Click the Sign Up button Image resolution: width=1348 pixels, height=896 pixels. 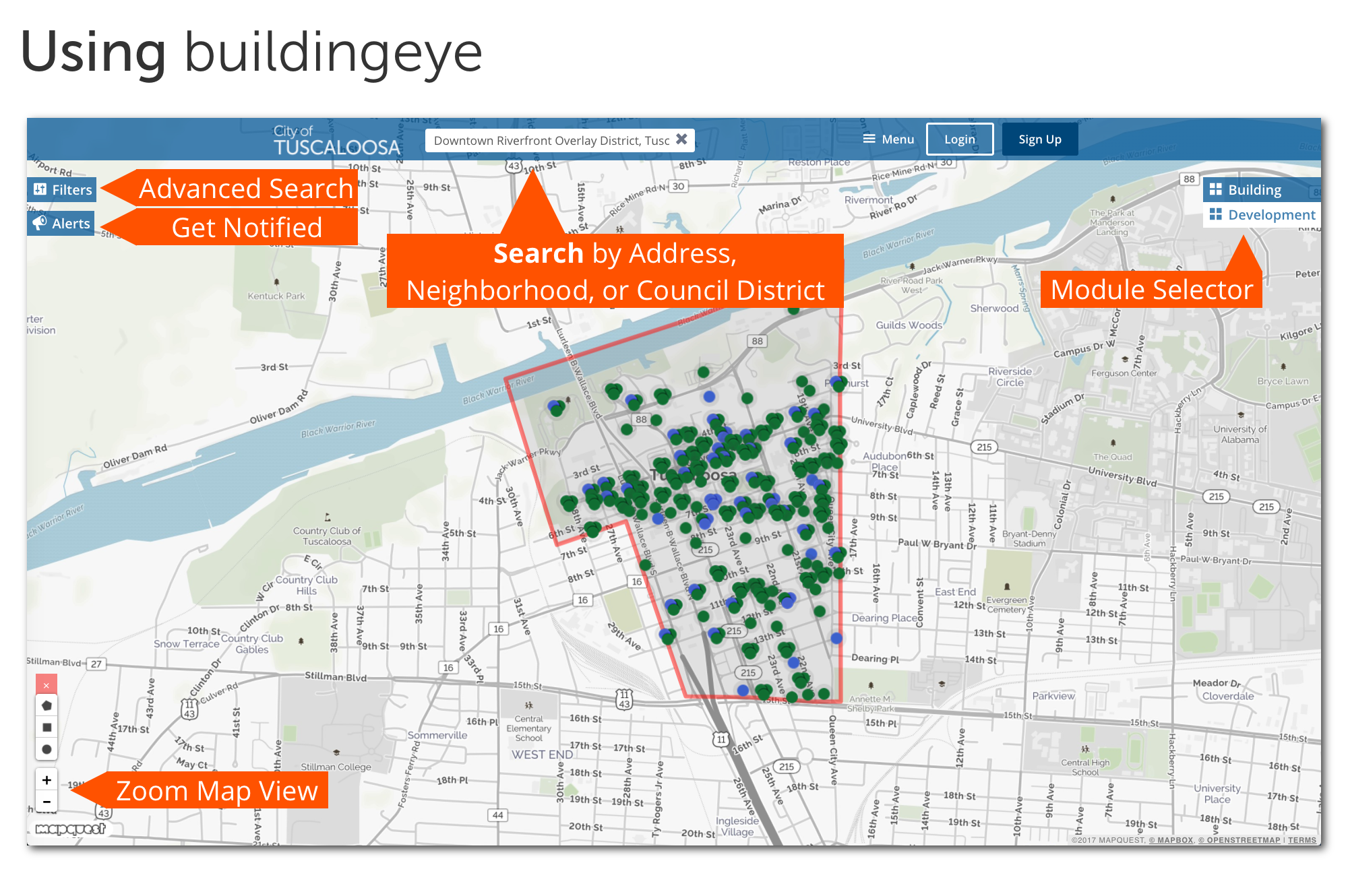tap(1040, 139)
